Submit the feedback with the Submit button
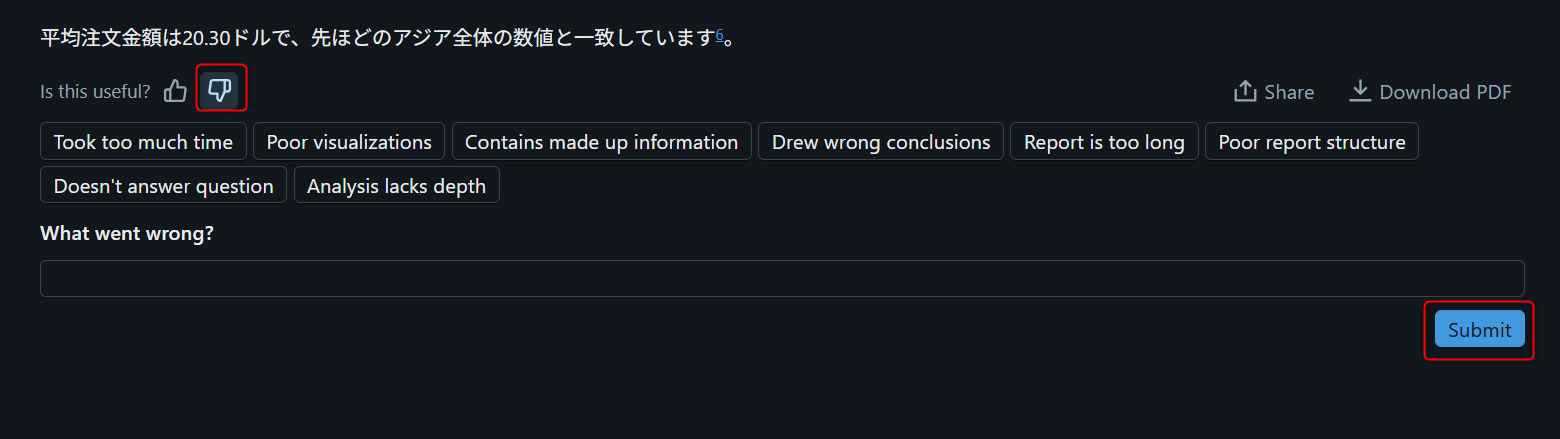 click(1479, 330)
